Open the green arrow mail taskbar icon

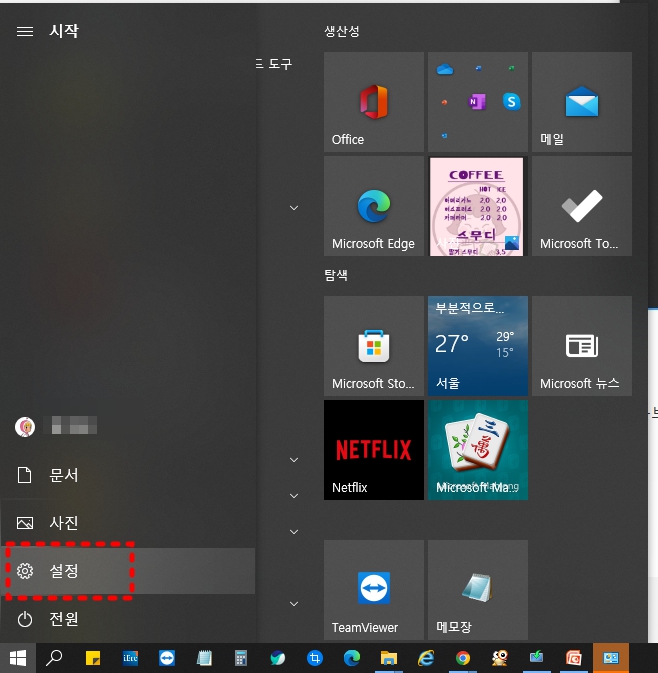[x=537, y=658]
